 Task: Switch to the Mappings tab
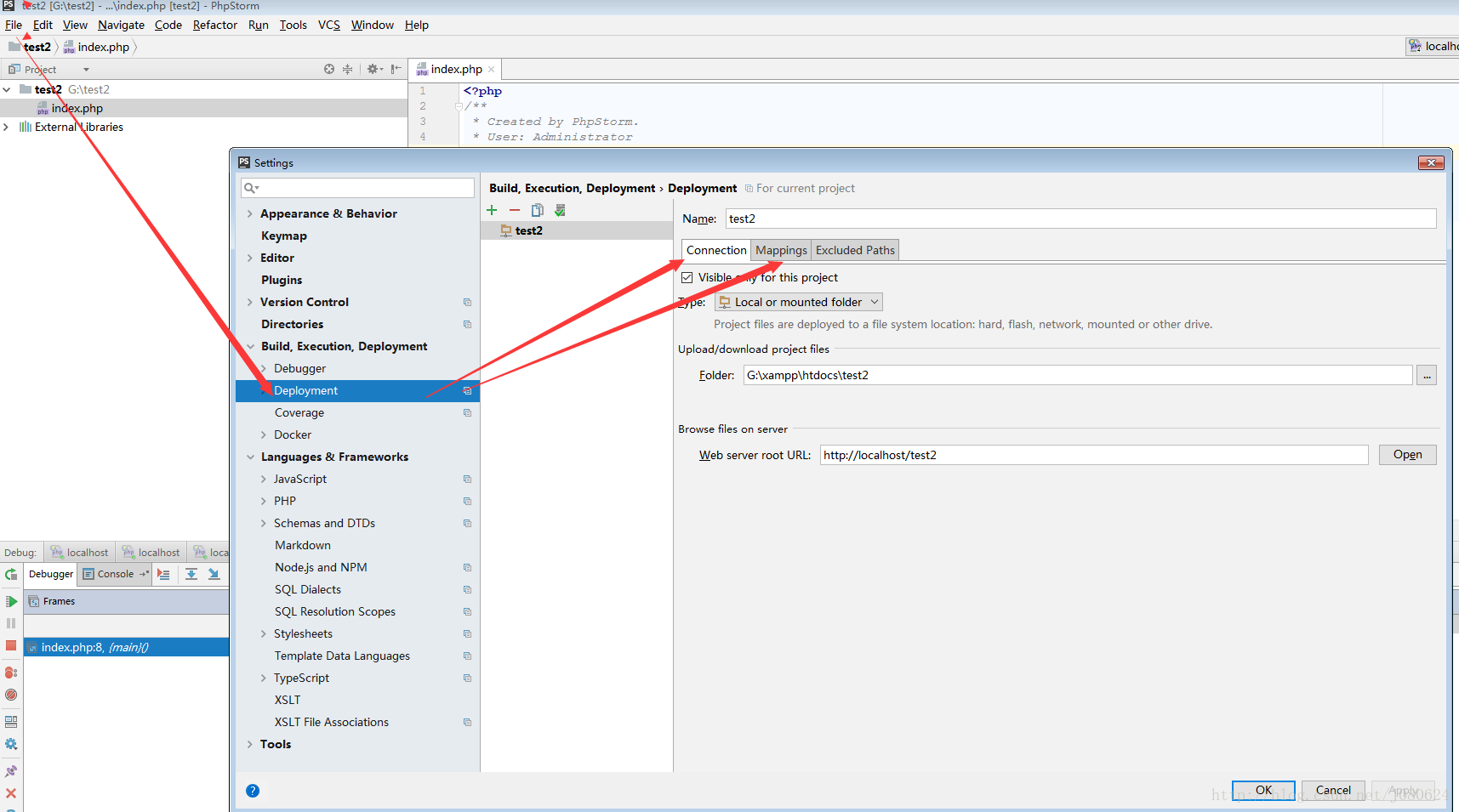click(x=781, y=250)
